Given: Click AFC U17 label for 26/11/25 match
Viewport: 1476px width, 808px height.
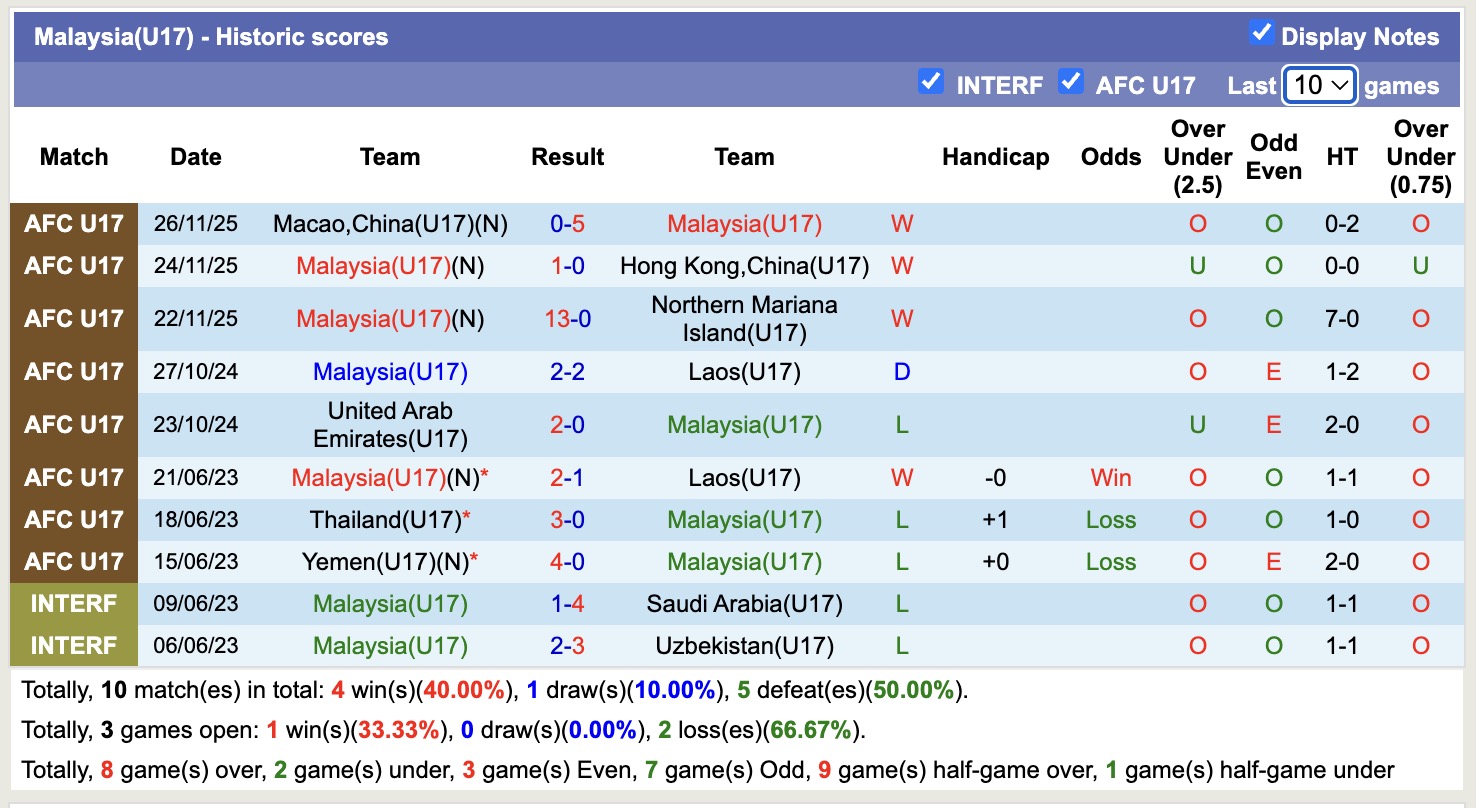Looking at the screenshot, I should pos(74,224).
